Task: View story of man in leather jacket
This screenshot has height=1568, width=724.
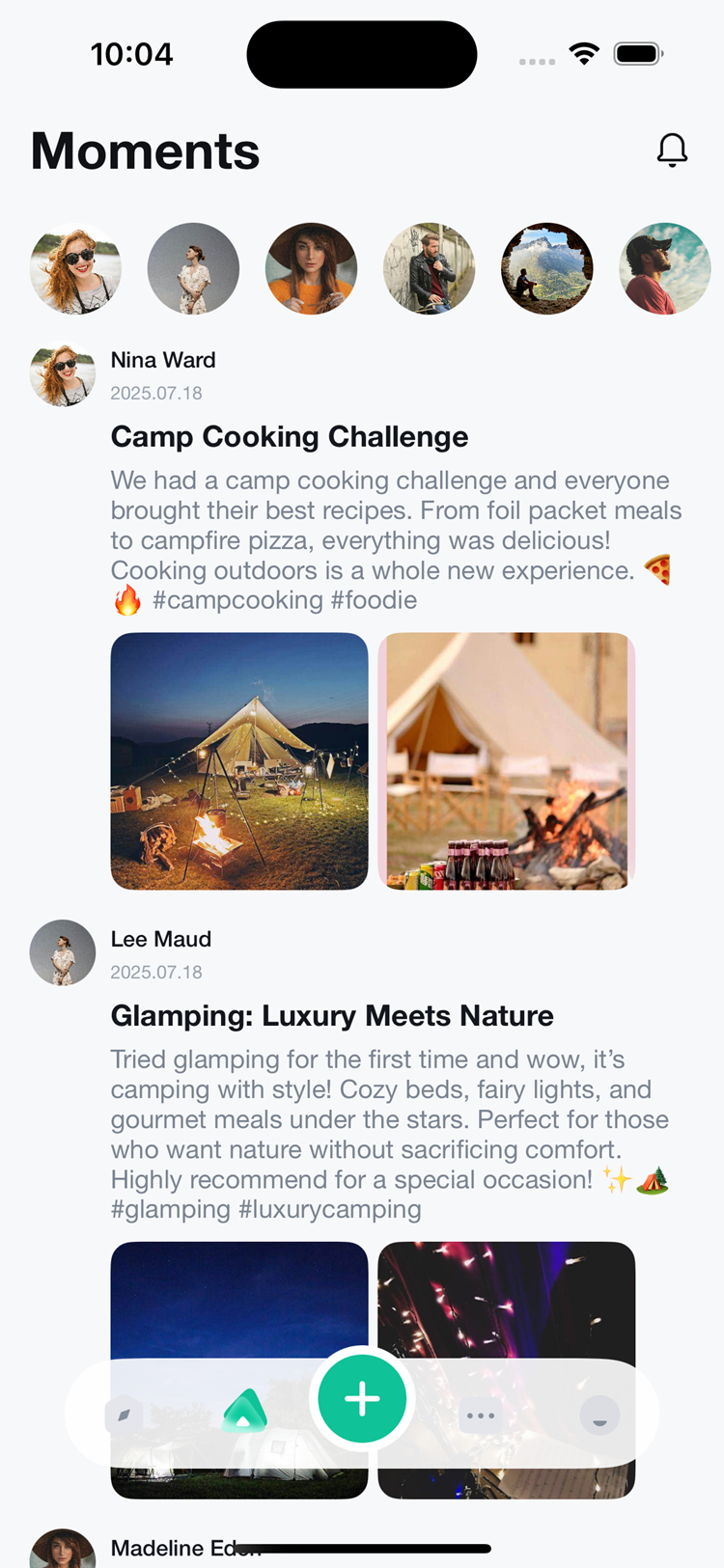Action: click(429, 269)
